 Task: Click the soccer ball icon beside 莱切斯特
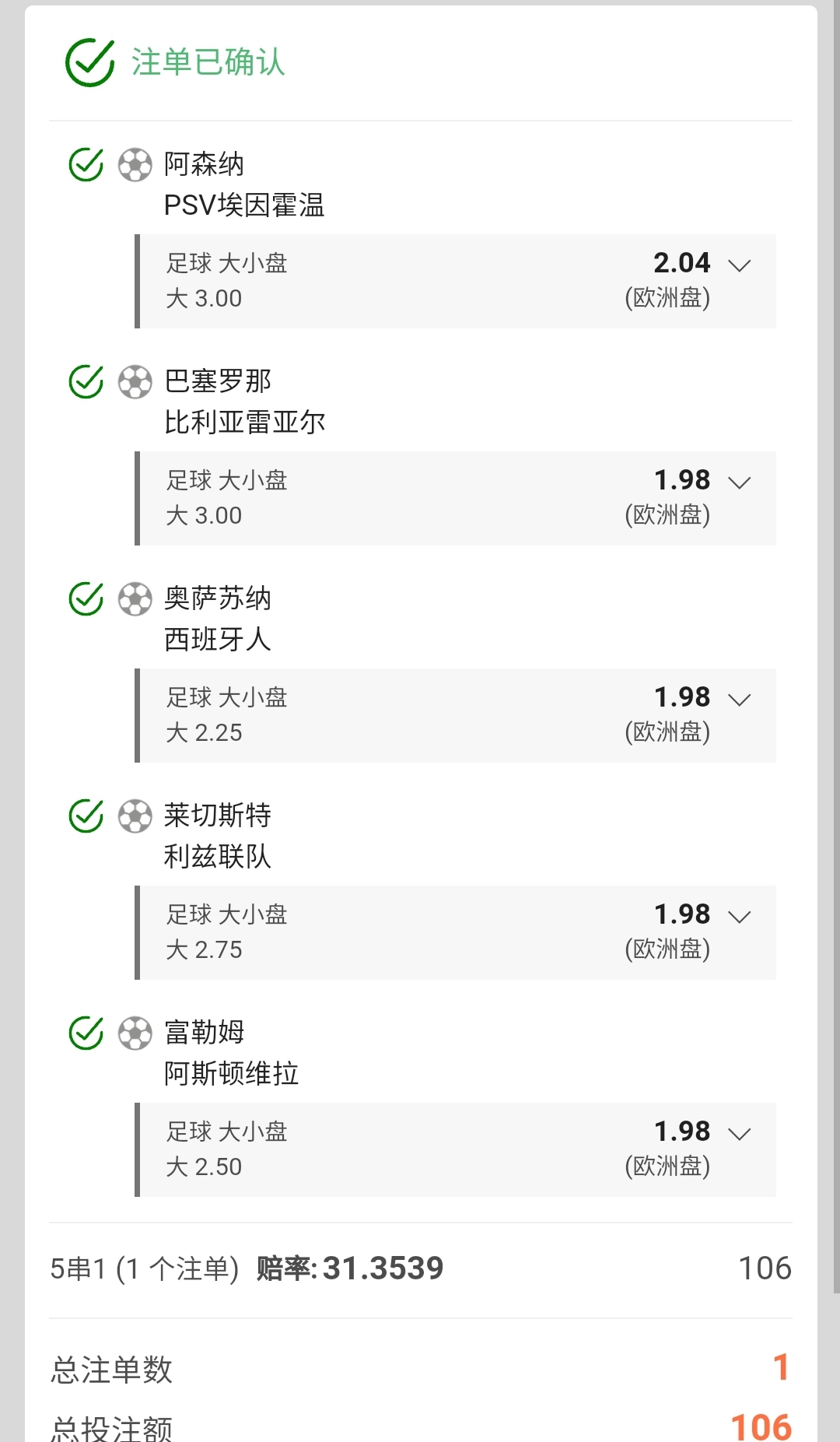pyautogui.click(x=135, y=816)
